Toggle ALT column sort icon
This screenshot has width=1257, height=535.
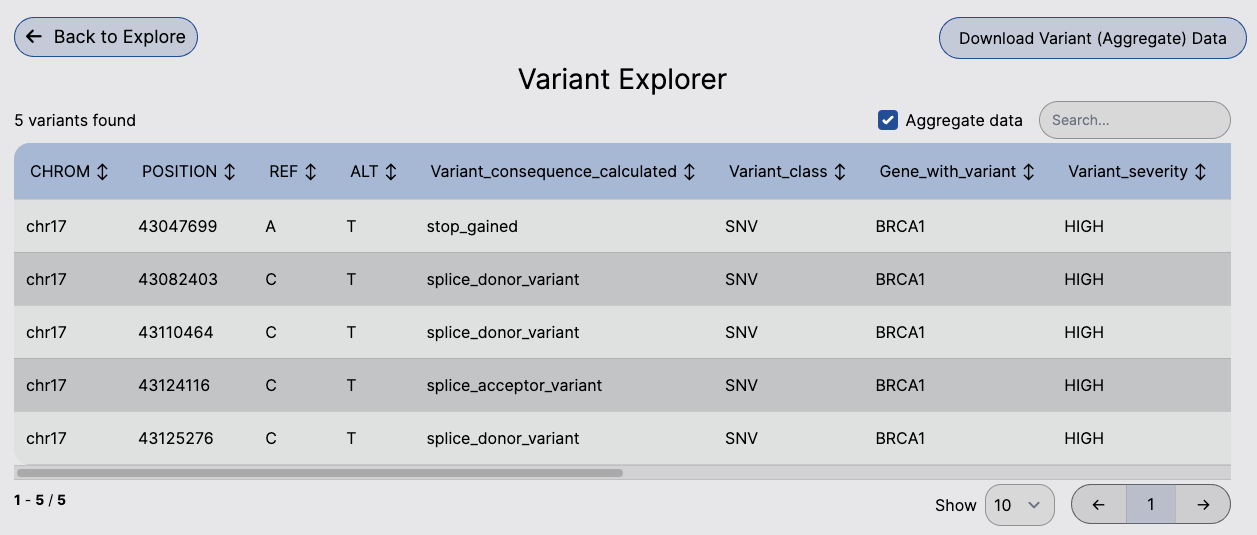[391, 172]
